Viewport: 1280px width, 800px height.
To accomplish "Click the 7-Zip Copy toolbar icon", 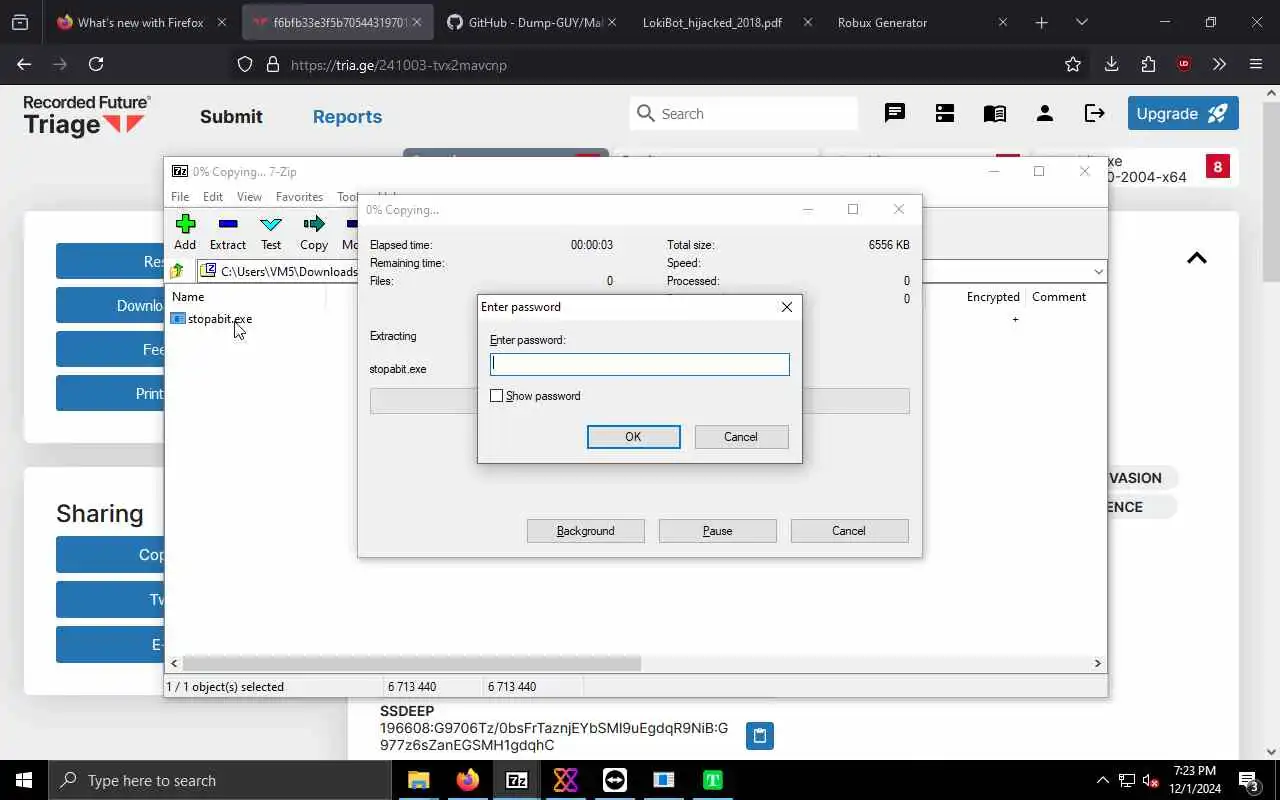I will point(314,232).
